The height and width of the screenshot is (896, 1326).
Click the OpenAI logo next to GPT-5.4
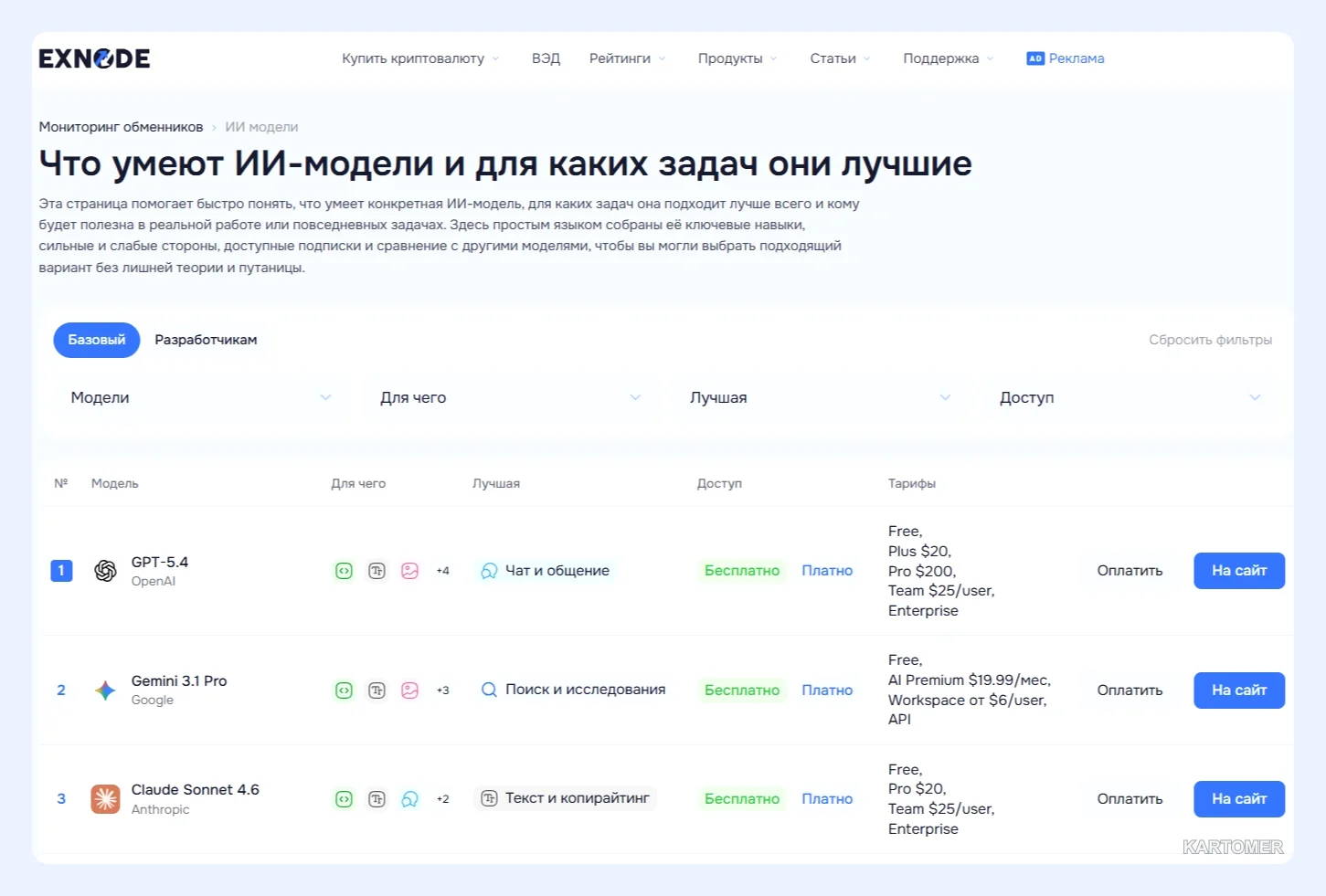pos(105,571)
